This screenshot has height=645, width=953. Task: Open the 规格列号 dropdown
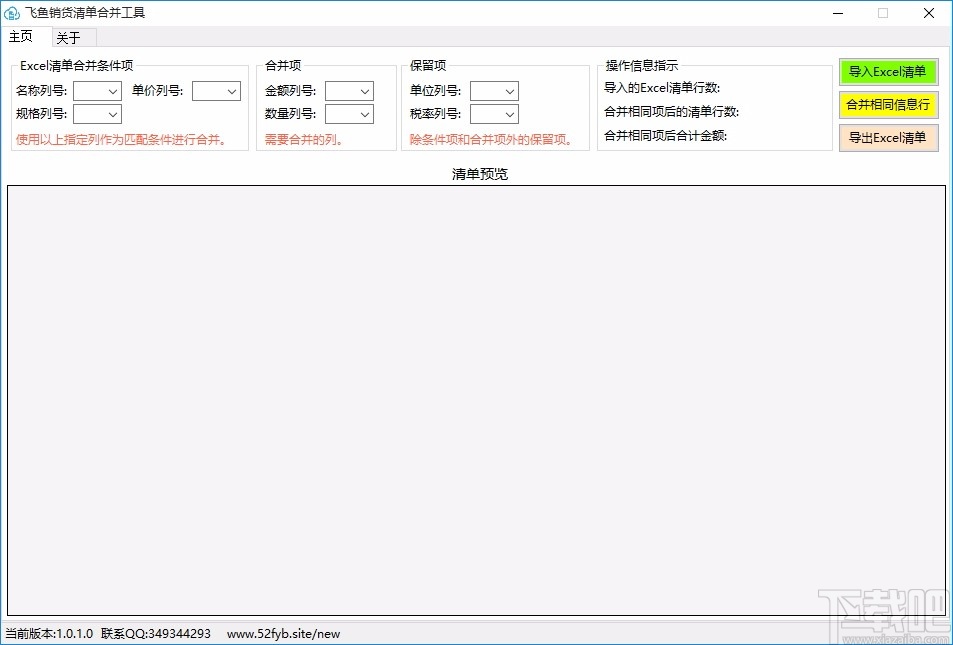[96, 113]
